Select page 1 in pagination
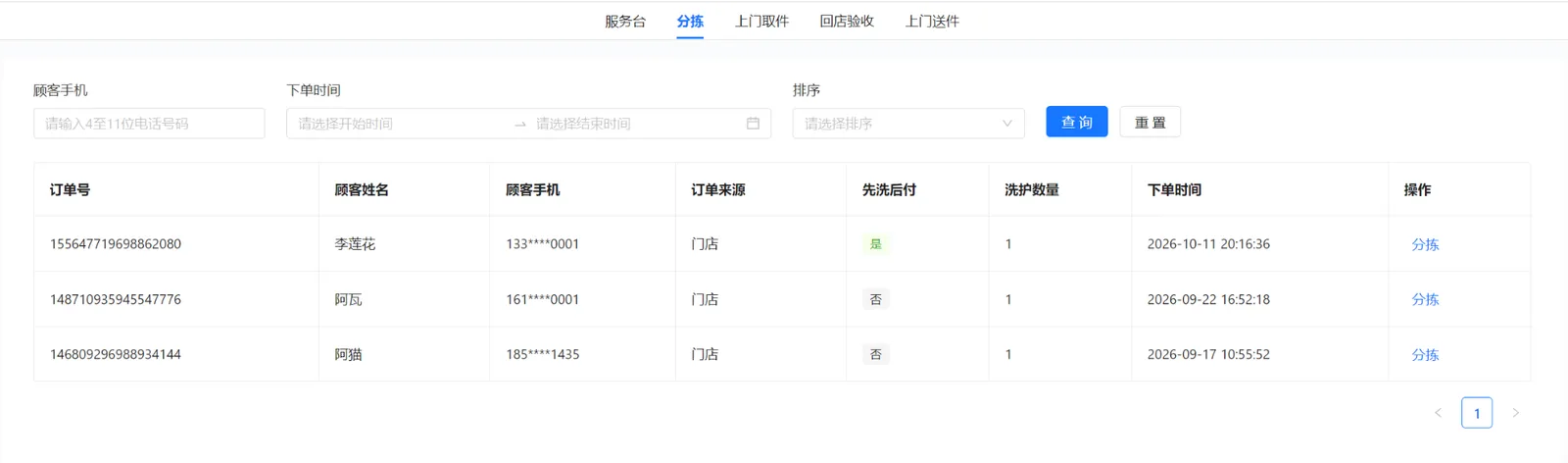 (1477, 413)
